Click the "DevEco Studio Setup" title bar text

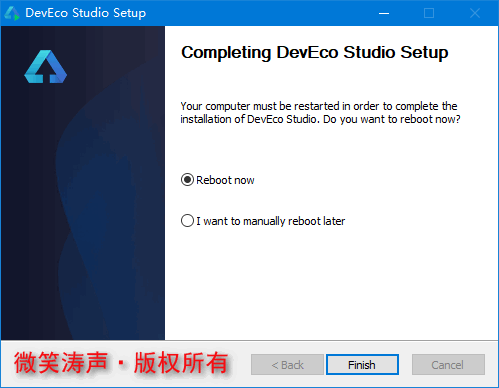coord(86,13)
